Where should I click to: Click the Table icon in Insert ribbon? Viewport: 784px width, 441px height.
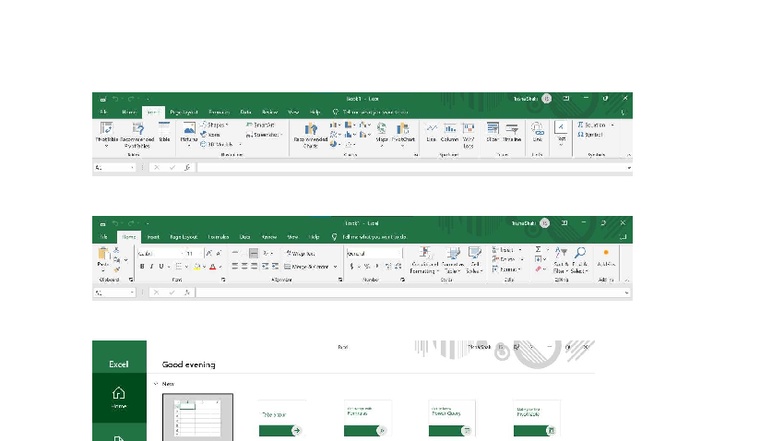pyautogui.click(x=164, y=132)
